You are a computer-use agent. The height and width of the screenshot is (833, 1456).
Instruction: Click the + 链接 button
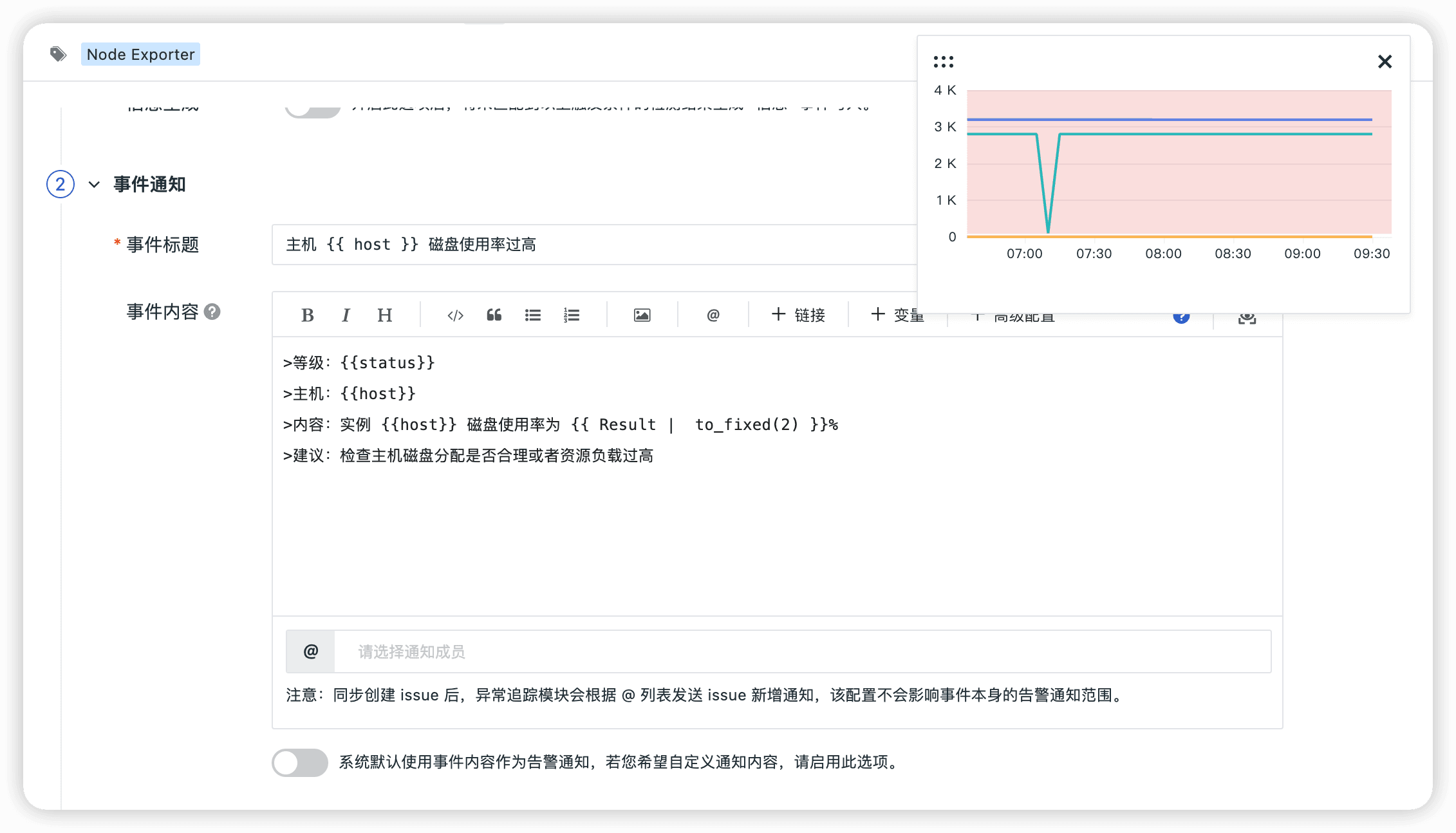tap(798, 315)
